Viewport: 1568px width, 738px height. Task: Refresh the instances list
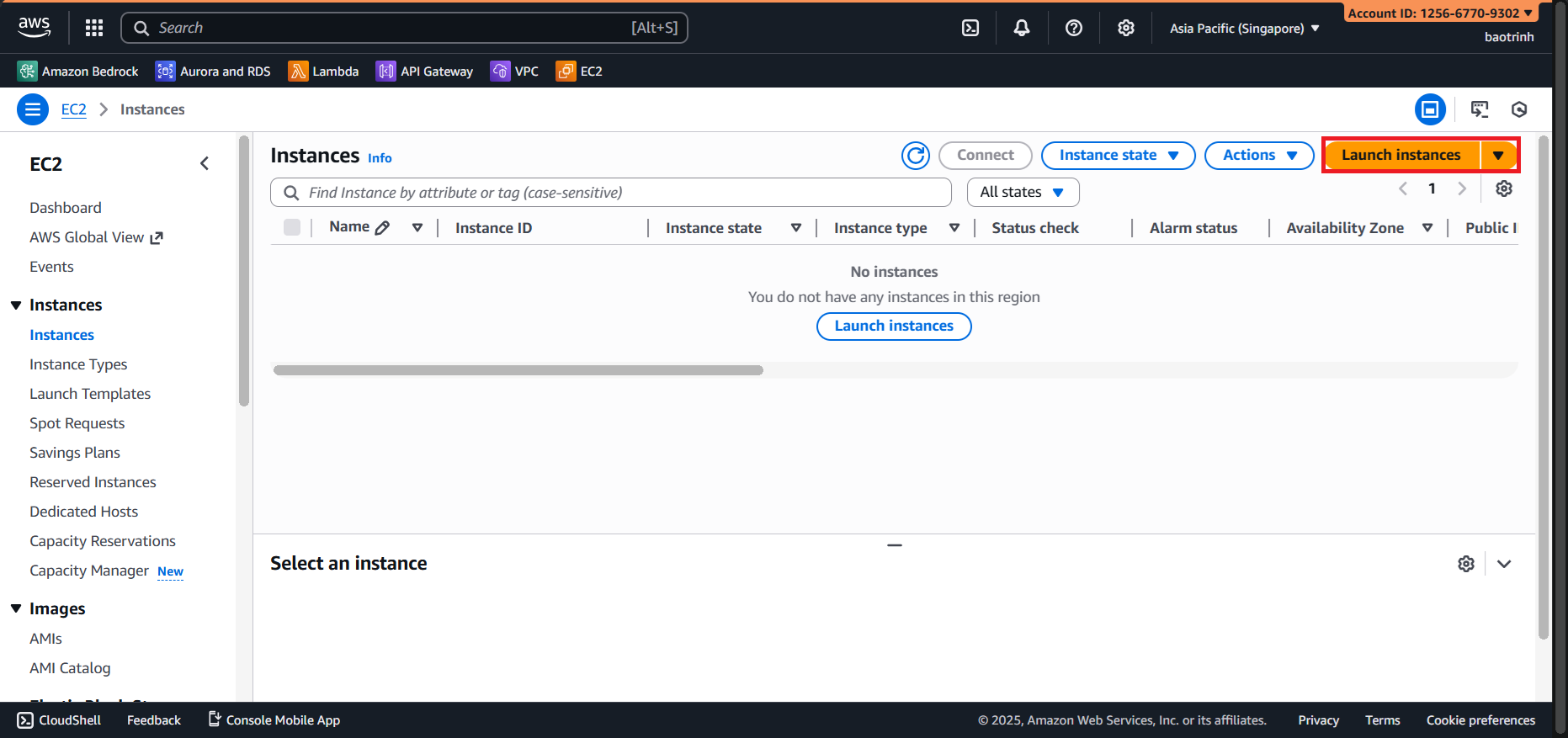(x=916, y=156)
